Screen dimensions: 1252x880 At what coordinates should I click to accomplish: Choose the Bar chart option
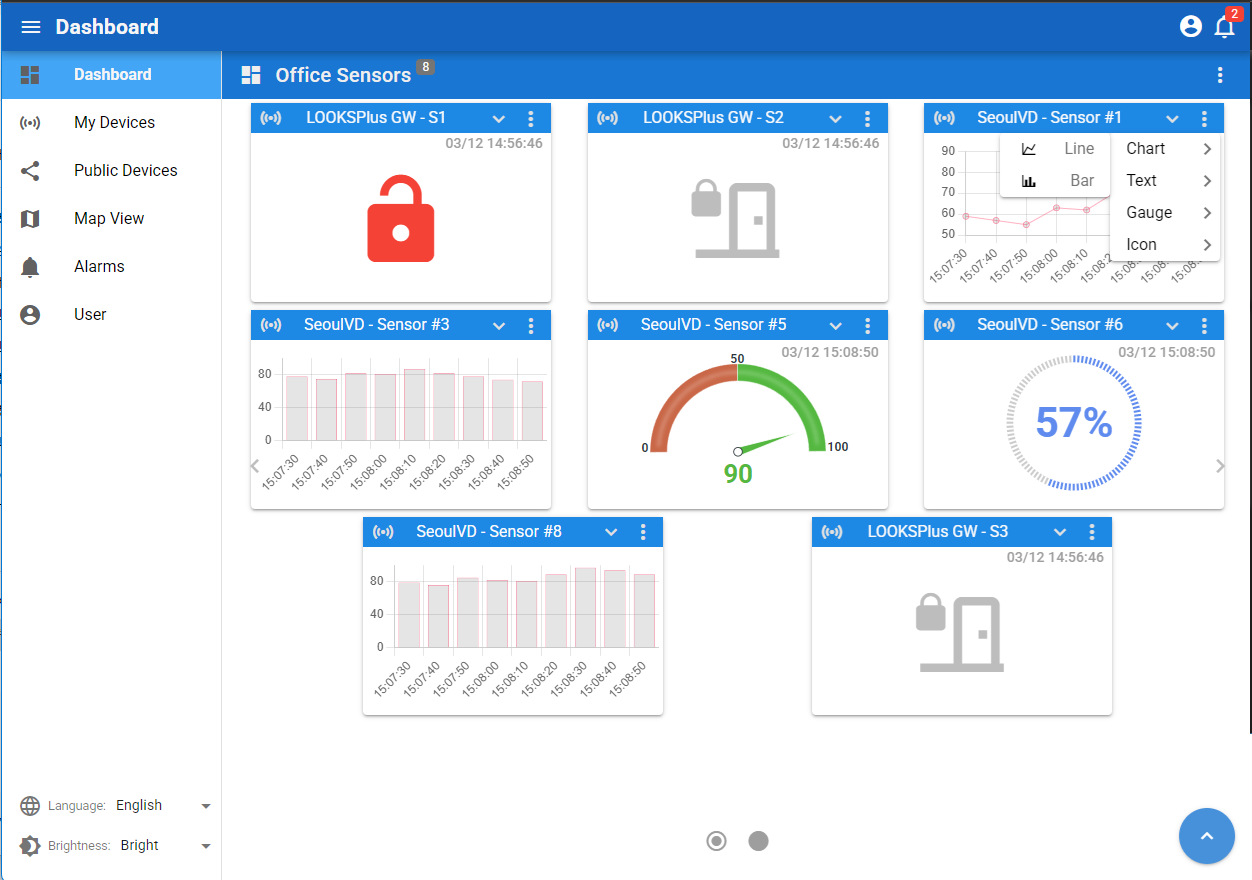coord(1055,181)
